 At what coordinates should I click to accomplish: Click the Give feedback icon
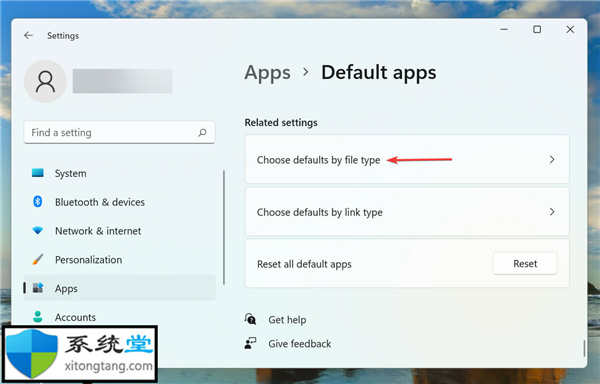click(x=250, y=343)
